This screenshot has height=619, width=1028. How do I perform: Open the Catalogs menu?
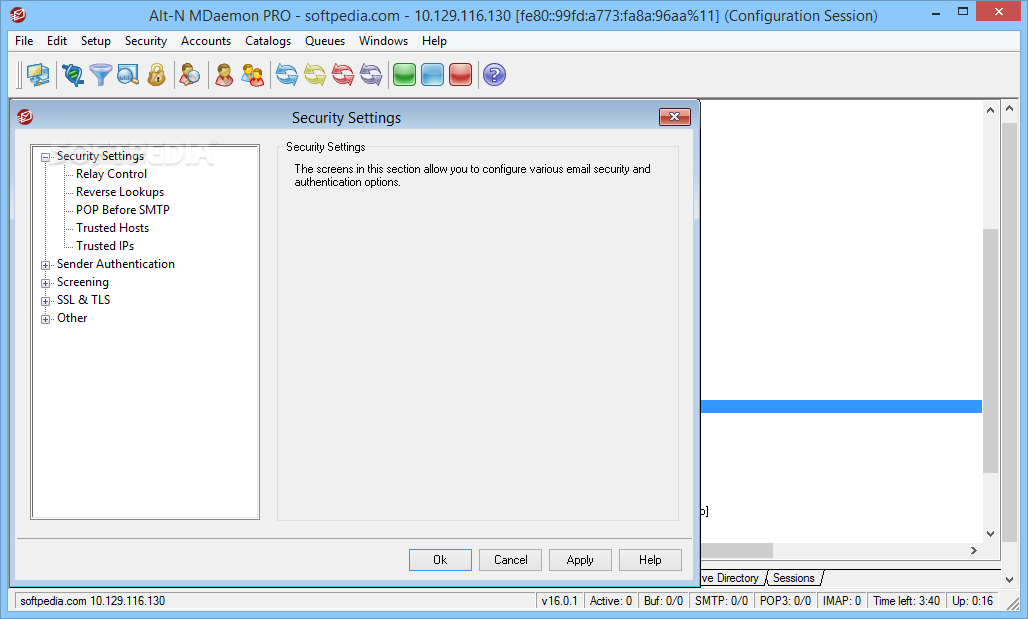268,41
